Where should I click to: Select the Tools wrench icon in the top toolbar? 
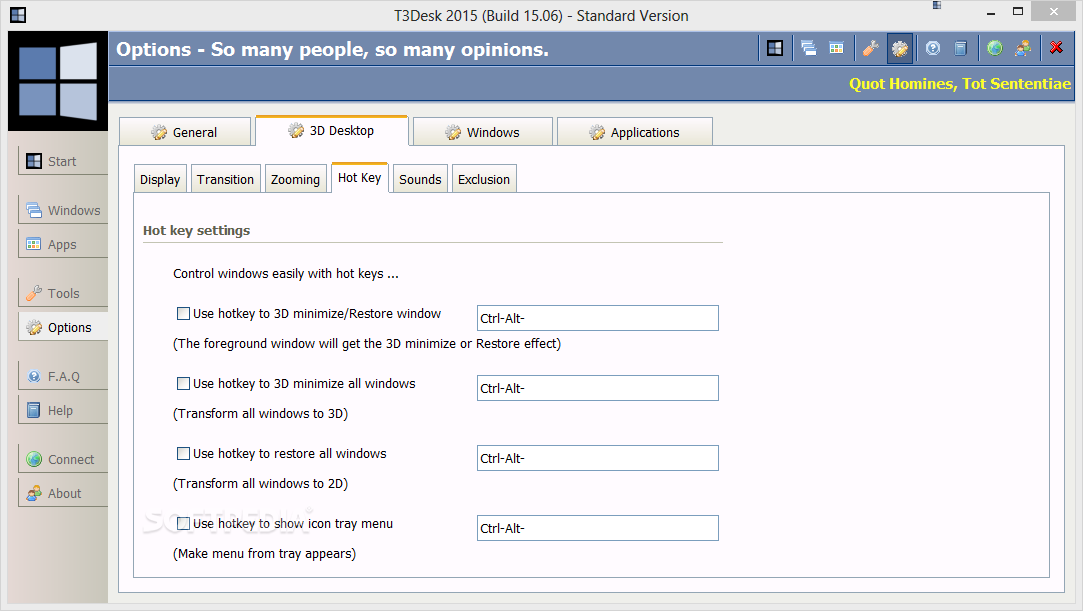[x=870, y=48]
